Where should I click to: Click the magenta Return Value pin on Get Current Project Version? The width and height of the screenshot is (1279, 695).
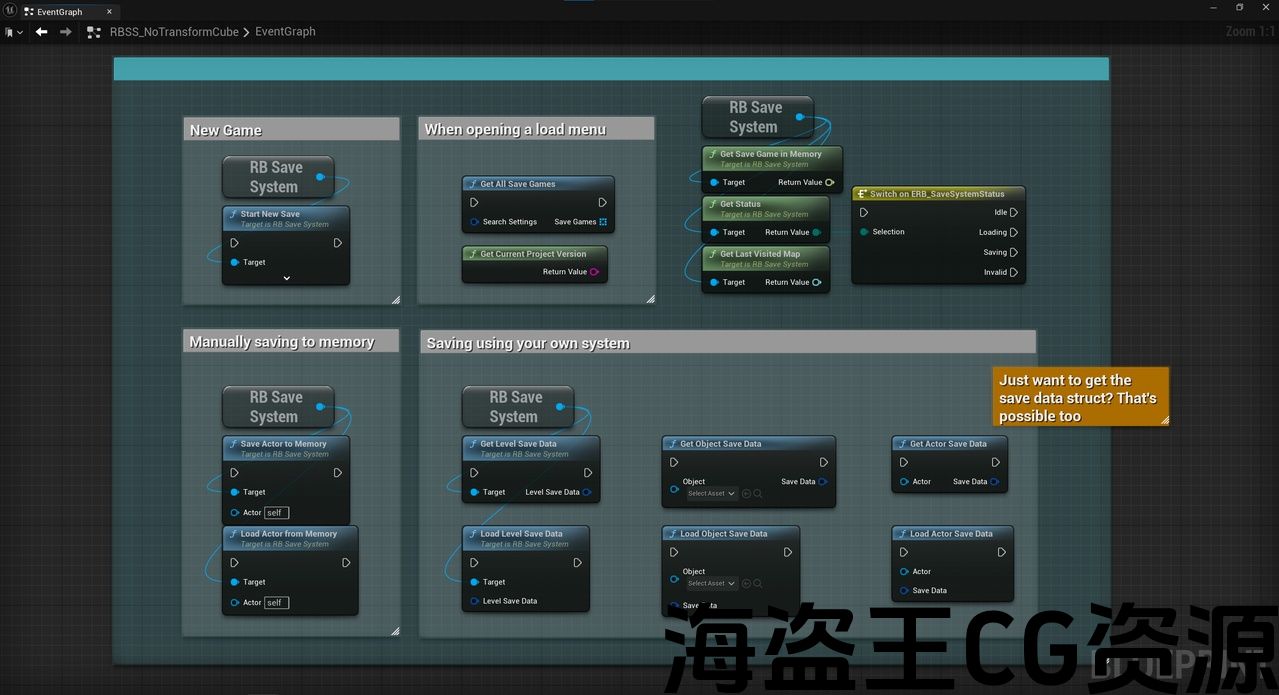point(594,272)
